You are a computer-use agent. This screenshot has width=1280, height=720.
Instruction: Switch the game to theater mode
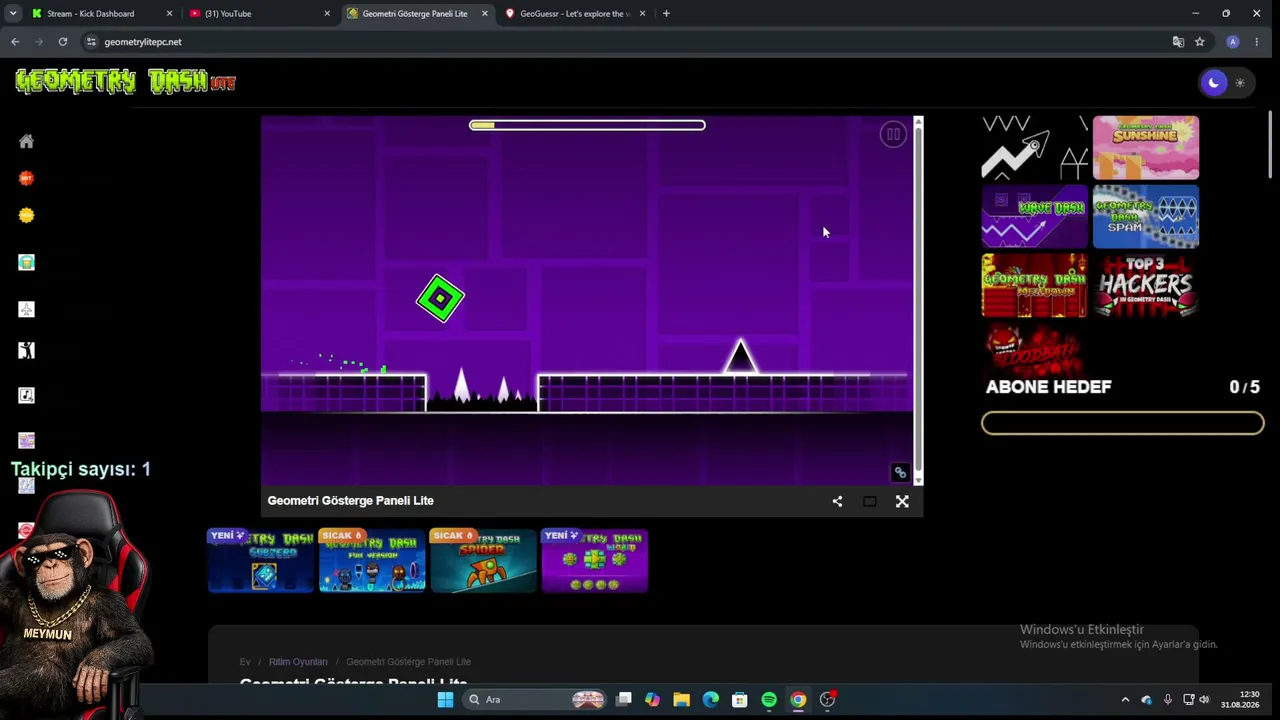click(869, 501)
